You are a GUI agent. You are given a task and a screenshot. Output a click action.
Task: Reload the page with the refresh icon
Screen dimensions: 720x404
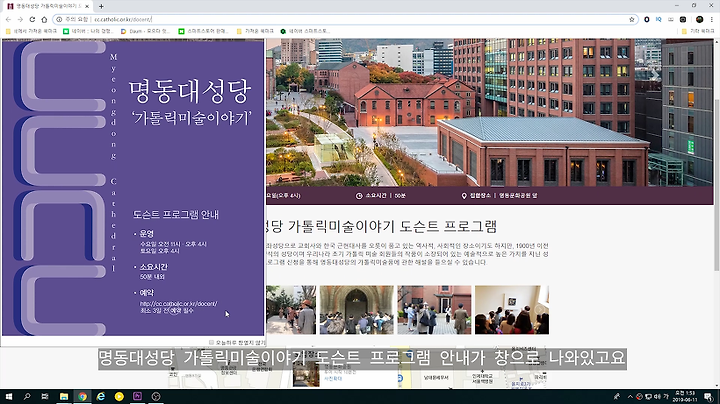(x=32, y=19)
